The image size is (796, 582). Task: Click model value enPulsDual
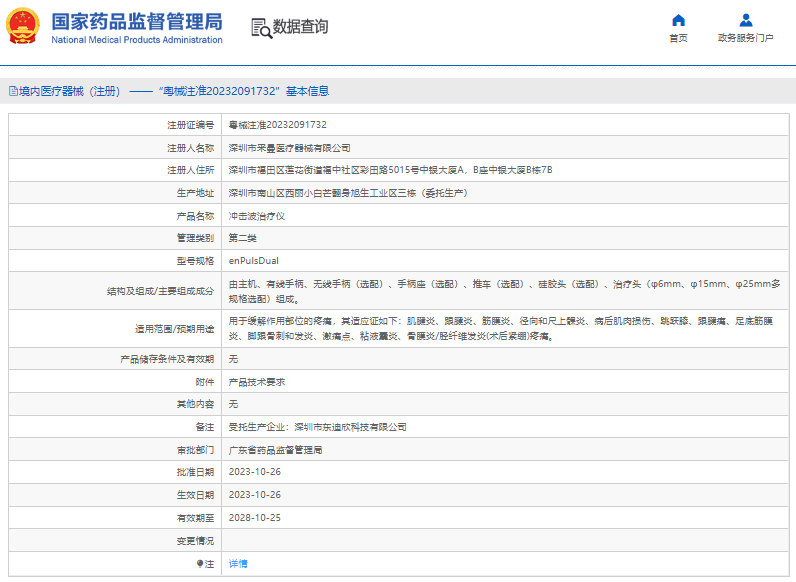(x=254, y=261)
